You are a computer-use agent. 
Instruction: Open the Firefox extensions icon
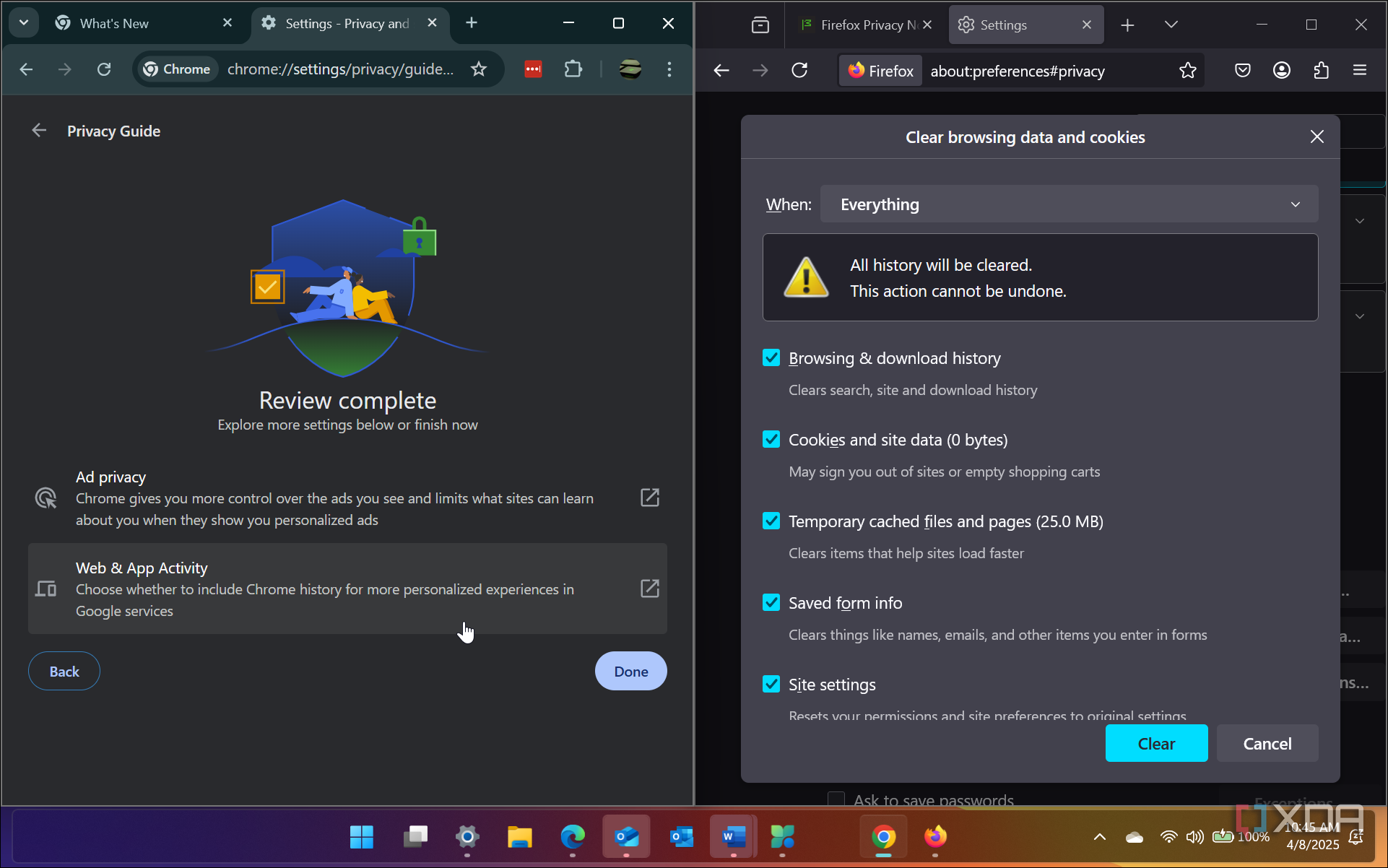(1321, 70)
